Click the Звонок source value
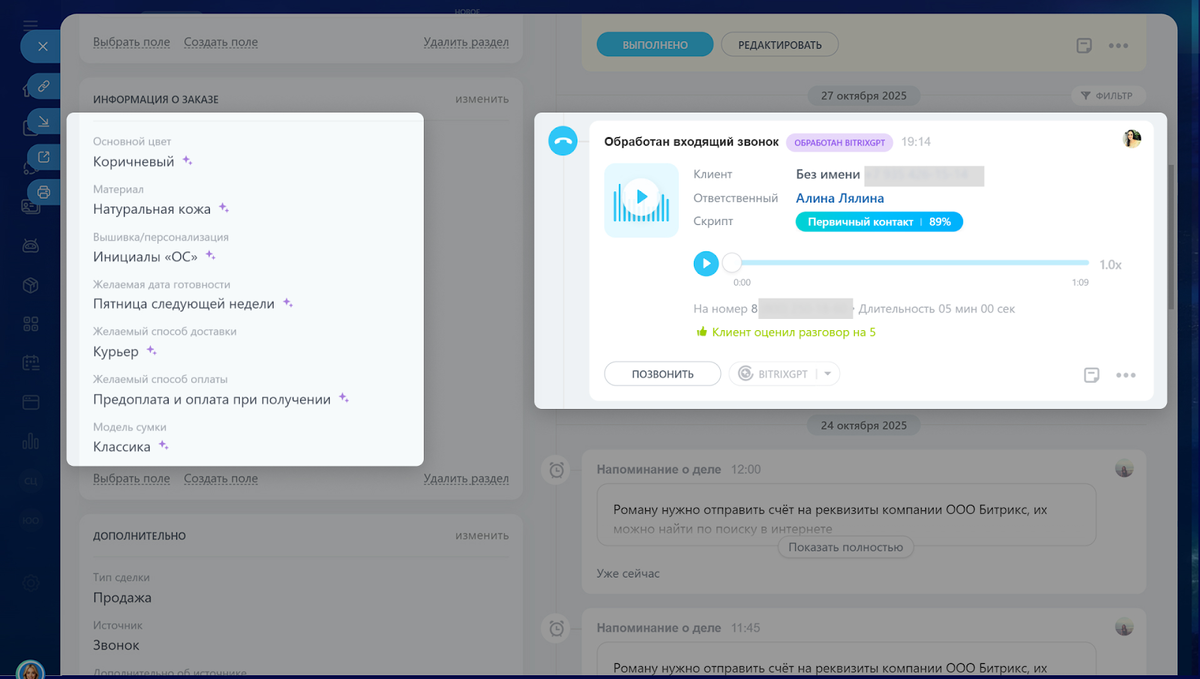1200x679 pixels. (x=116, y=645)
